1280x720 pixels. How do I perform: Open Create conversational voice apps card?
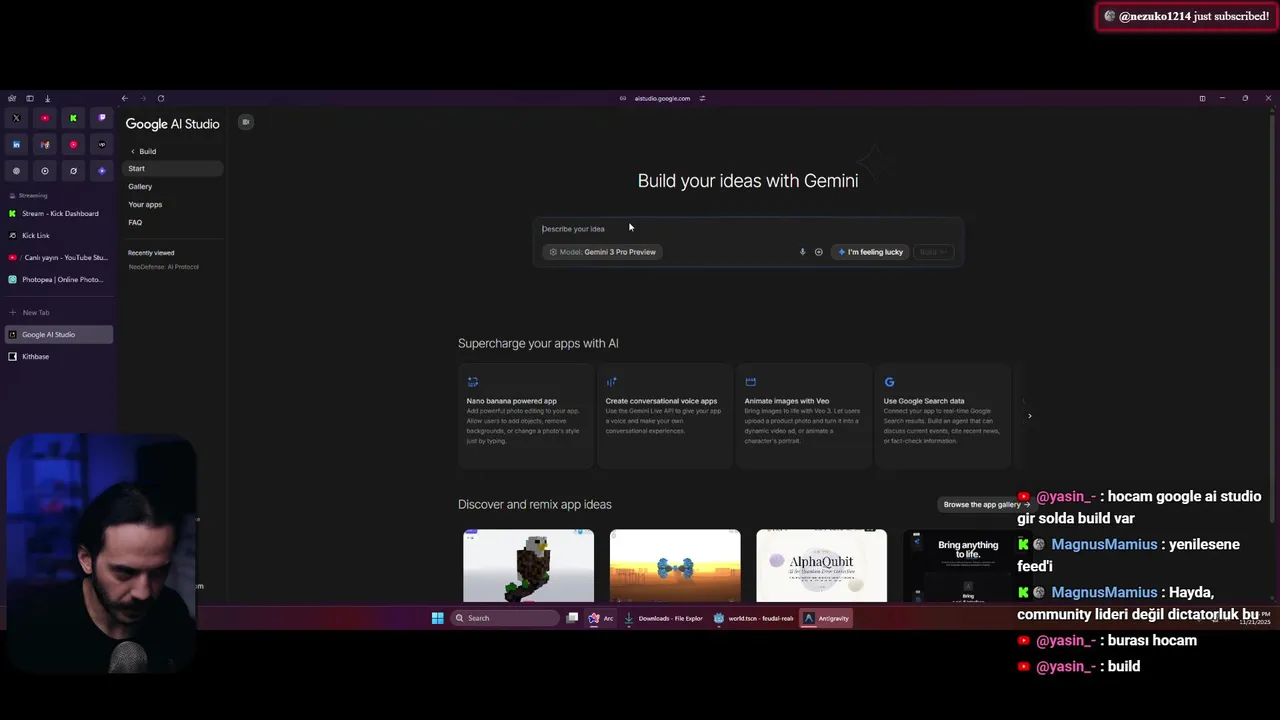(x=665, y=416)
